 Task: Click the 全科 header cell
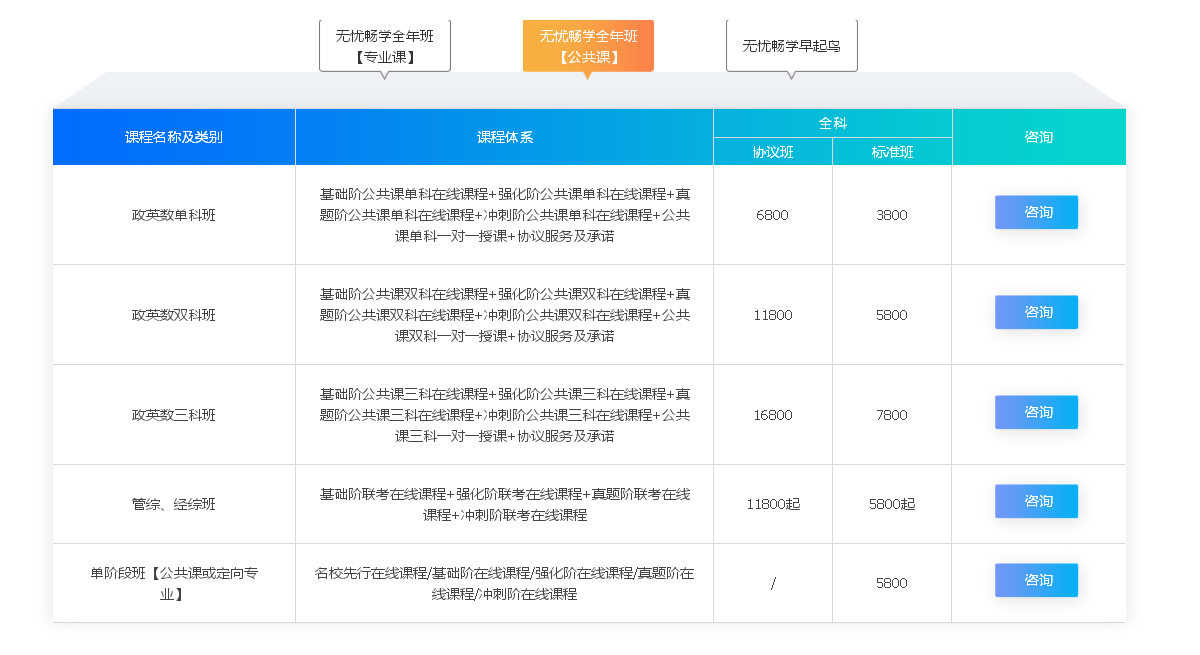(831, 122)
